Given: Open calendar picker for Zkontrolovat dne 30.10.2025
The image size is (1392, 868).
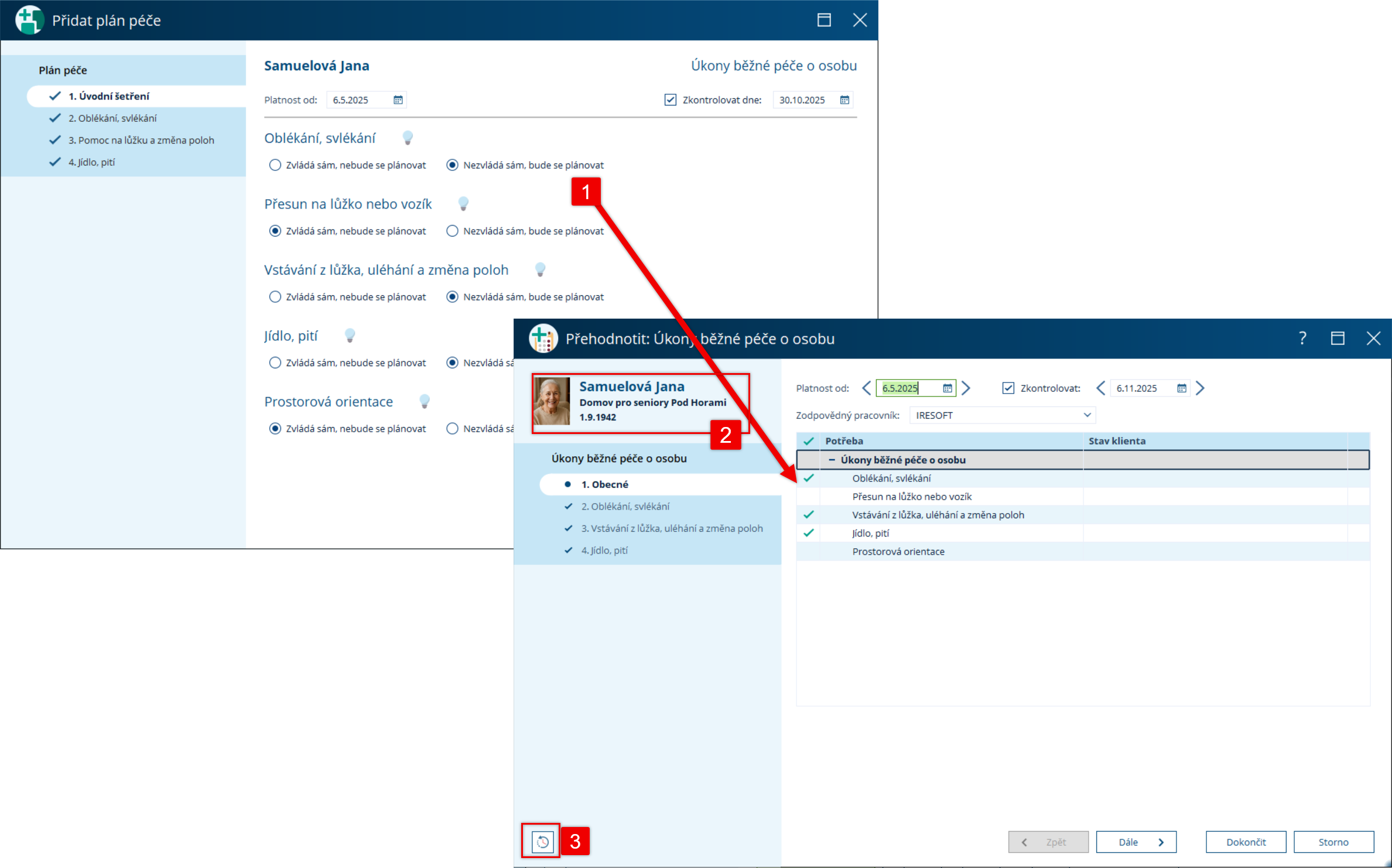Looking at the screenshot, I should coord(844,100).
